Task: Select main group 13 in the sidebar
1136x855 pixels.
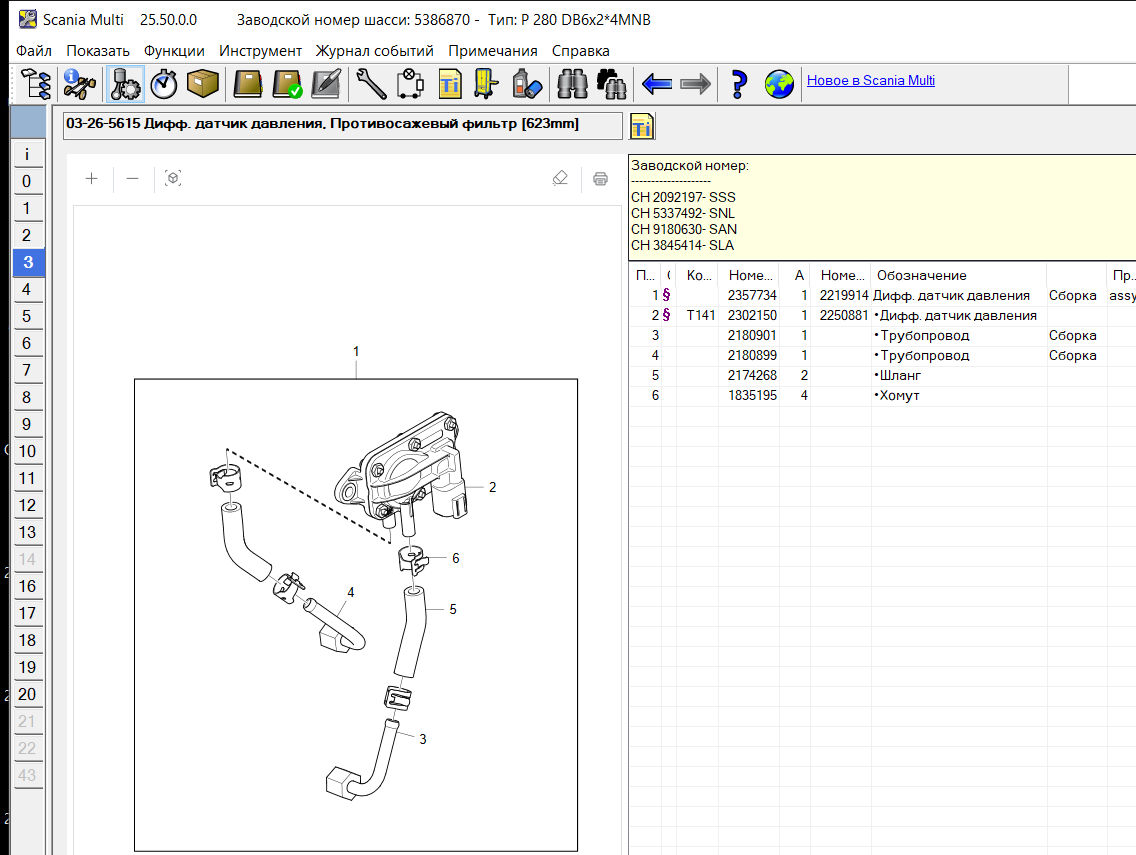Action: click(x=28, y=532)
